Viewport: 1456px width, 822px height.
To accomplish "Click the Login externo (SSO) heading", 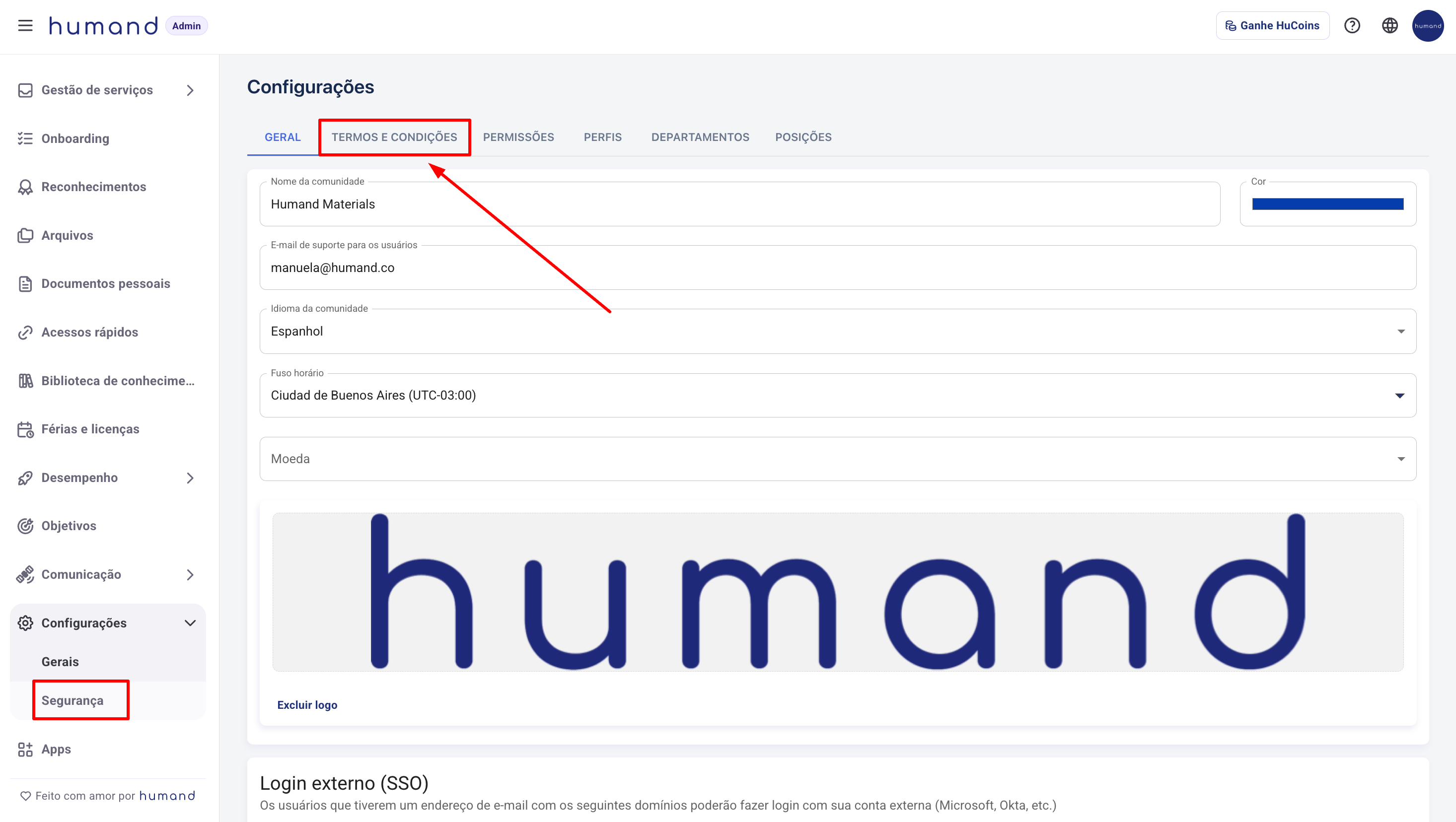I will tap(344, 783).
